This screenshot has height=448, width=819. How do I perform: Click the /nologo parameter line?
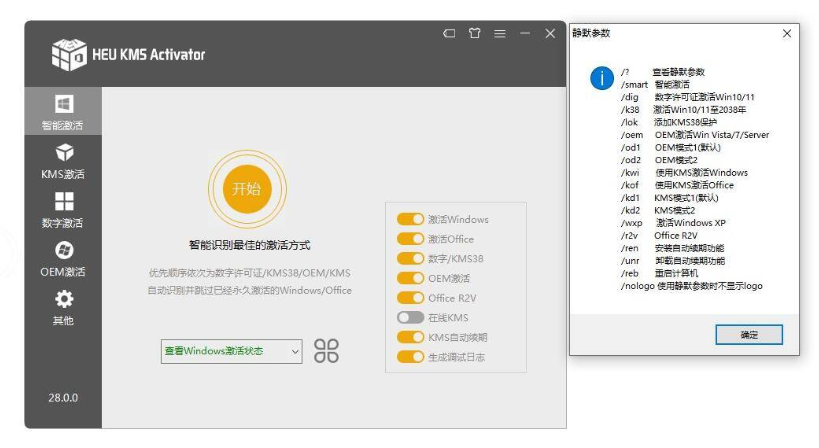pos(692,286)
